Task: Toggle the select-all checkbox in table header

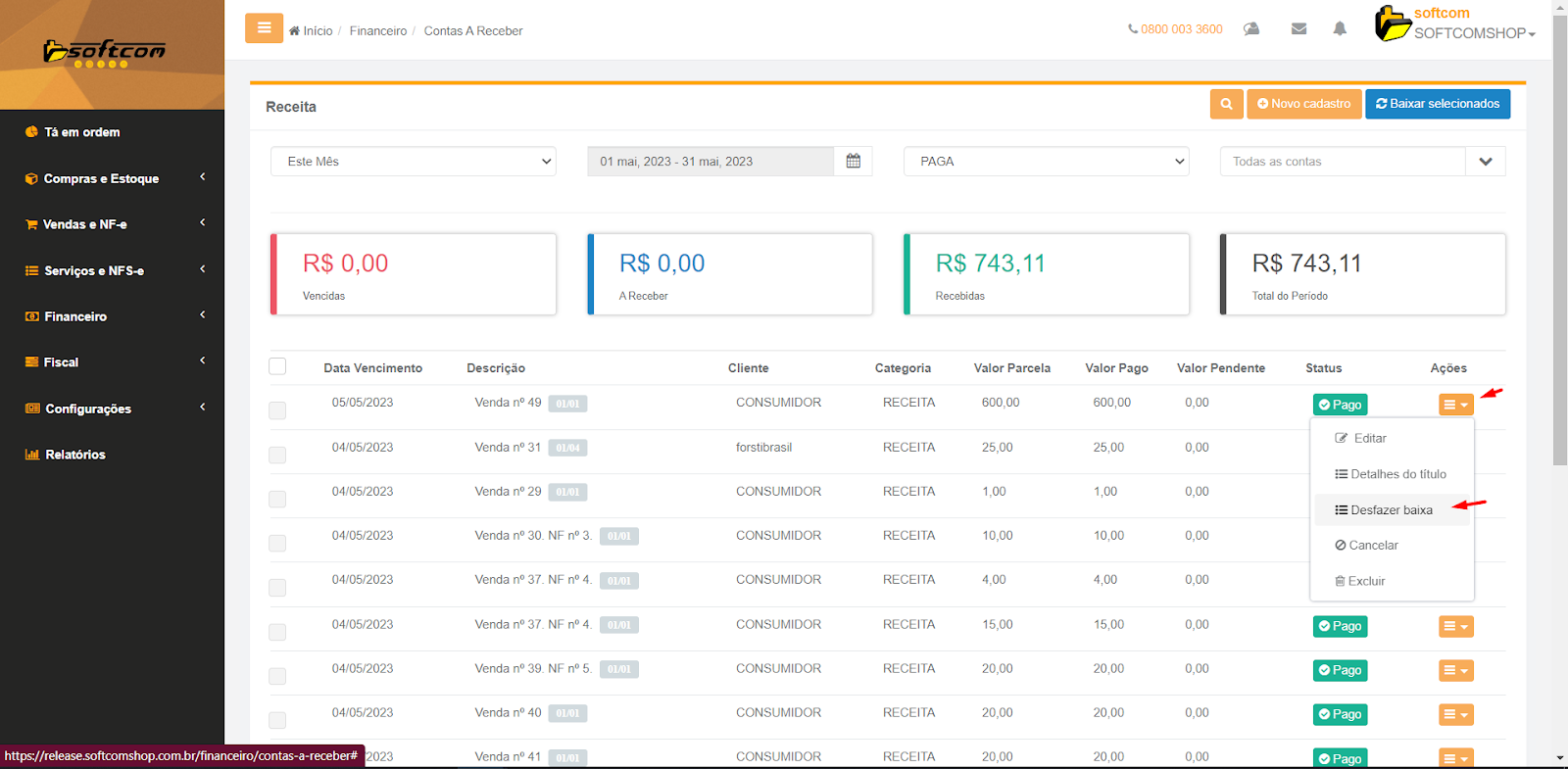Action: coord(277,366)
